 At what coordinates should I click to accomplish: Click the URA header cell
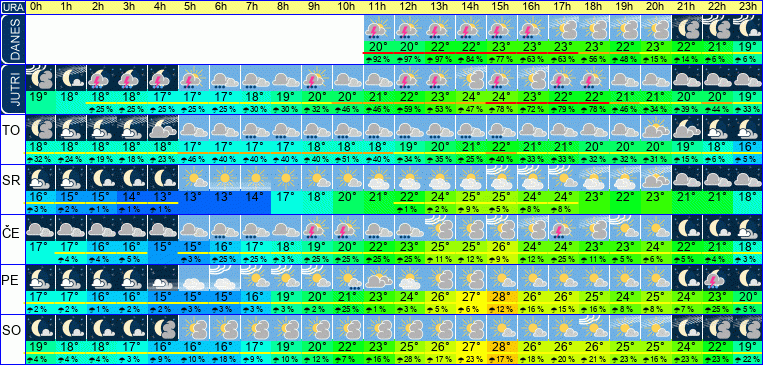[12, 7]
